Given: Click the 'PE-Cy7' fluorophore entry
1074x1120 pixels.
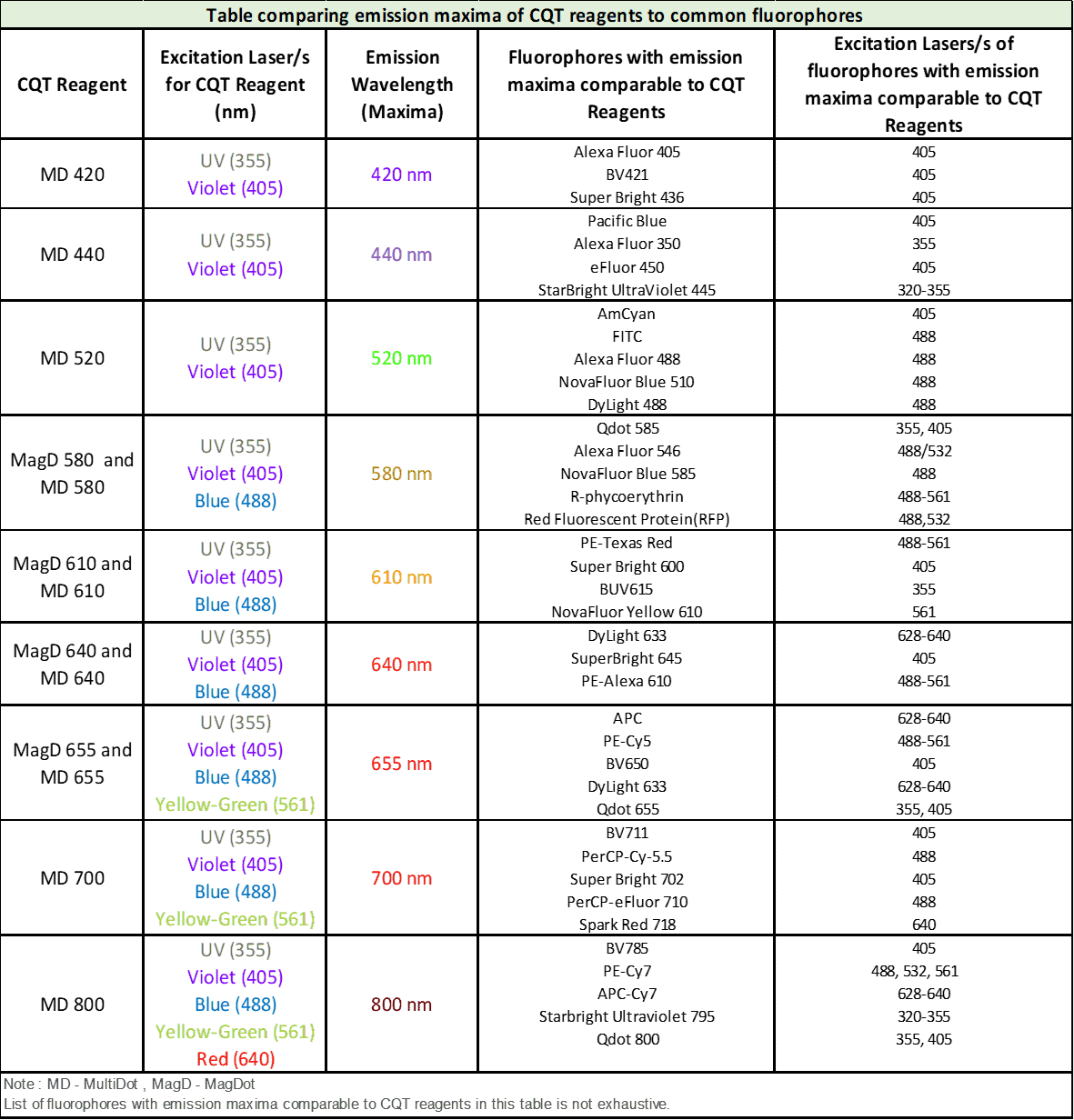Looking at the screenshot, I should point(627,971).
